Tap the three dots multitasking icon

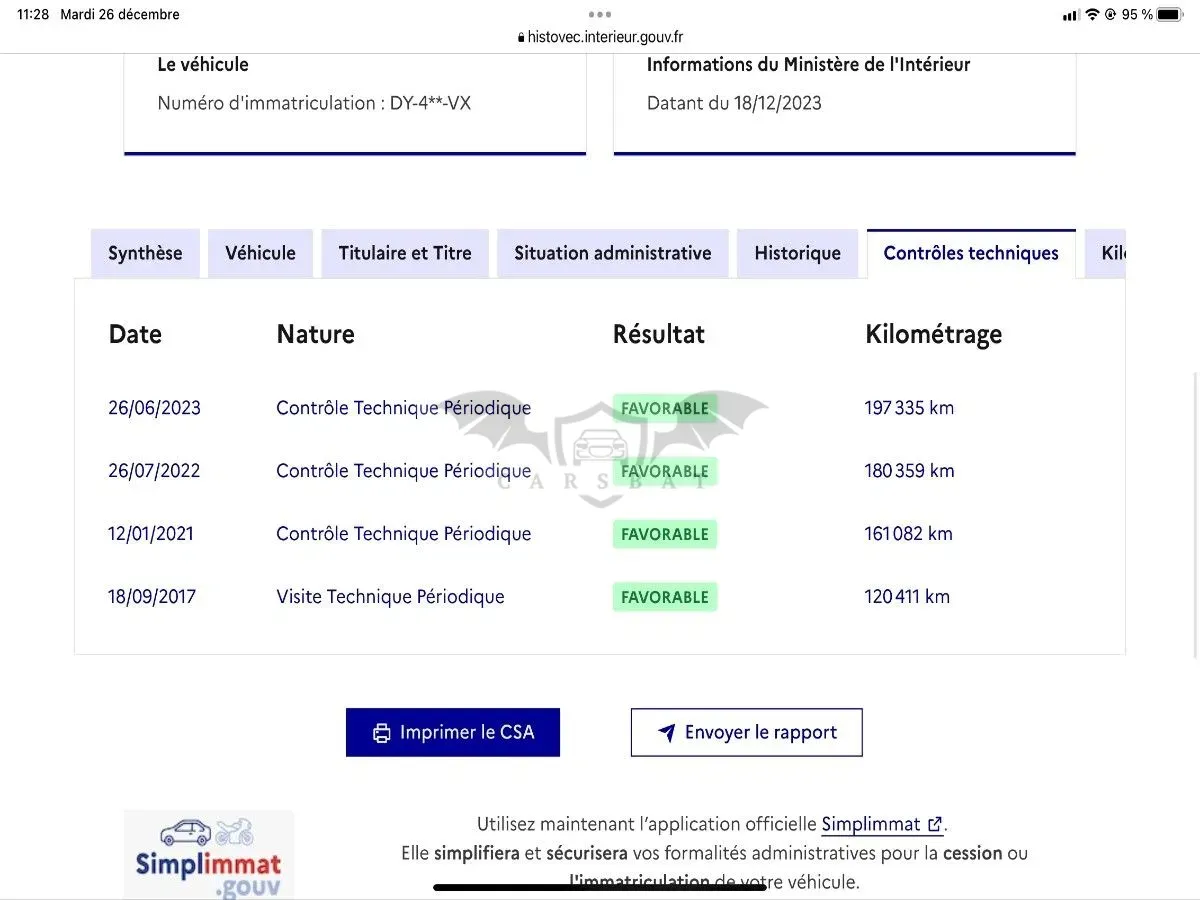click(600, 14)
